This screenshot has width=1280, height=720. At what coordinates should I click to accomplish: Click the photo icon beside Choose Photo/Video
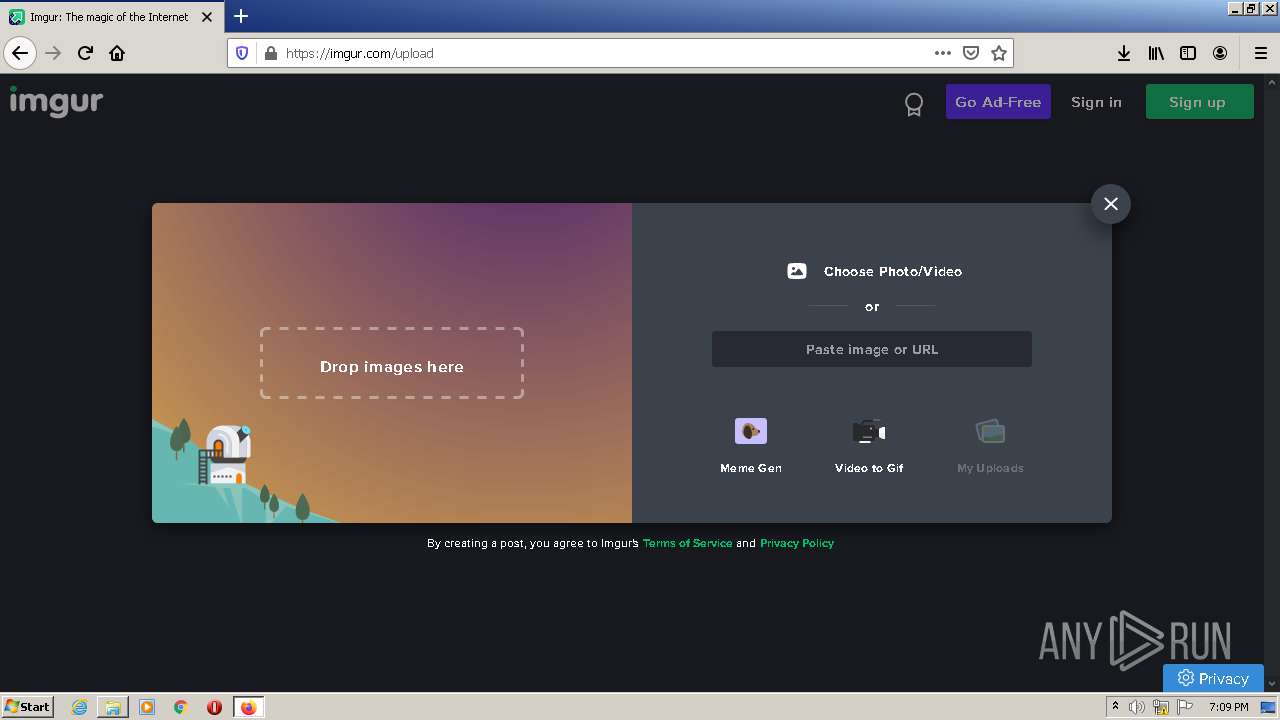click(797, 271)
